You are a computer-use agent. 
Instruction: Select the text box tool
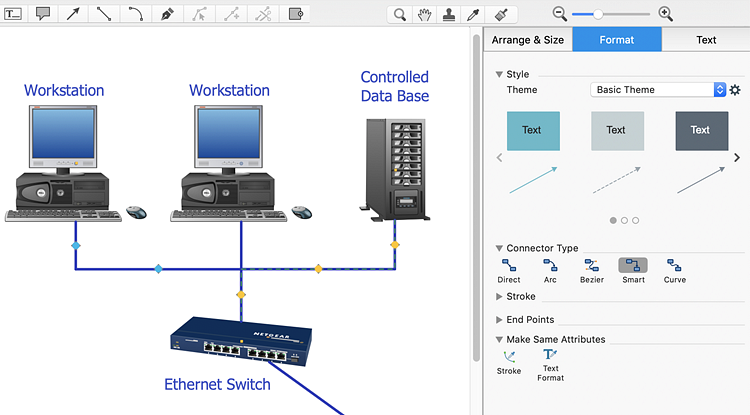[x=12, y=14]
